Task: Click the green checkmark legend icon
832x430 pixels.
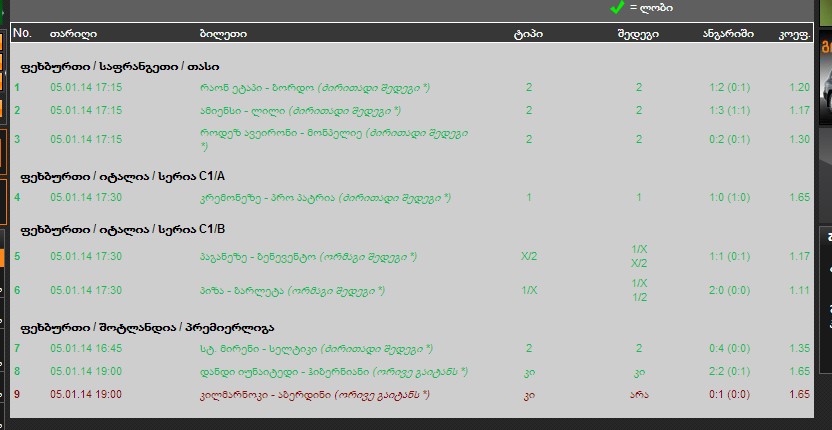Action: coord(617,7)
